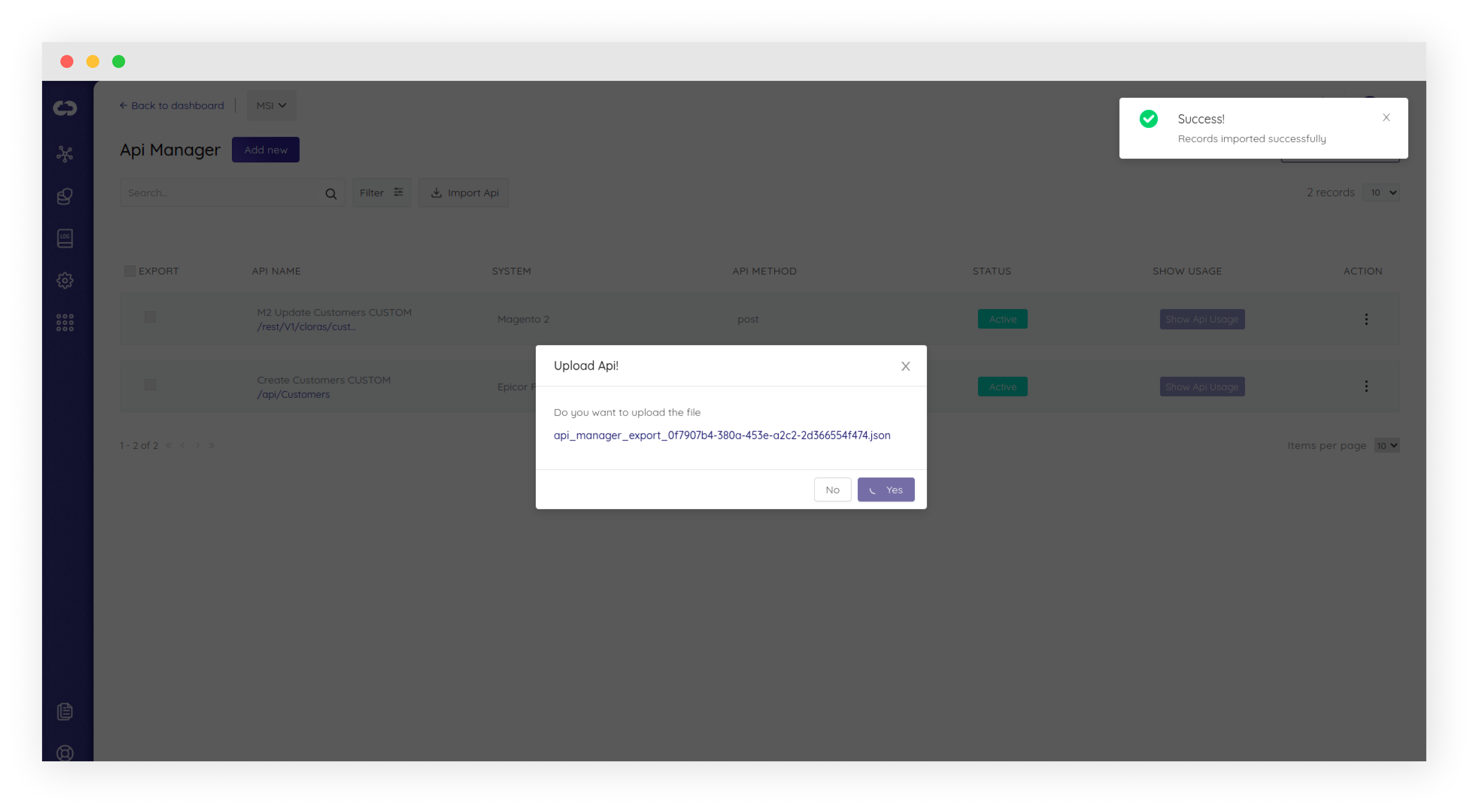Image resolution: width=1477 pixels, height=812 pixels.
Task: Click the Cloras logo icon in sidebar
Action: click(65, 108)
